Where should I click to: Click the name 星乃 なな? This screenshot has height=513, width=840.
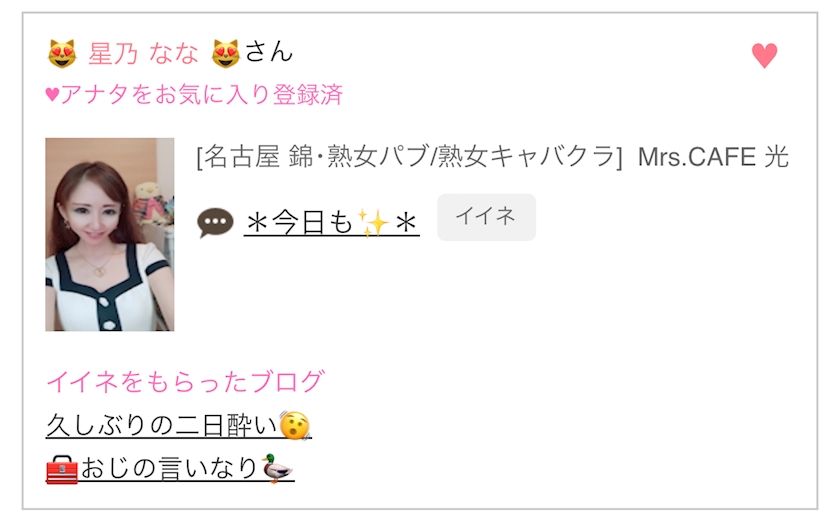pos(143,54)
